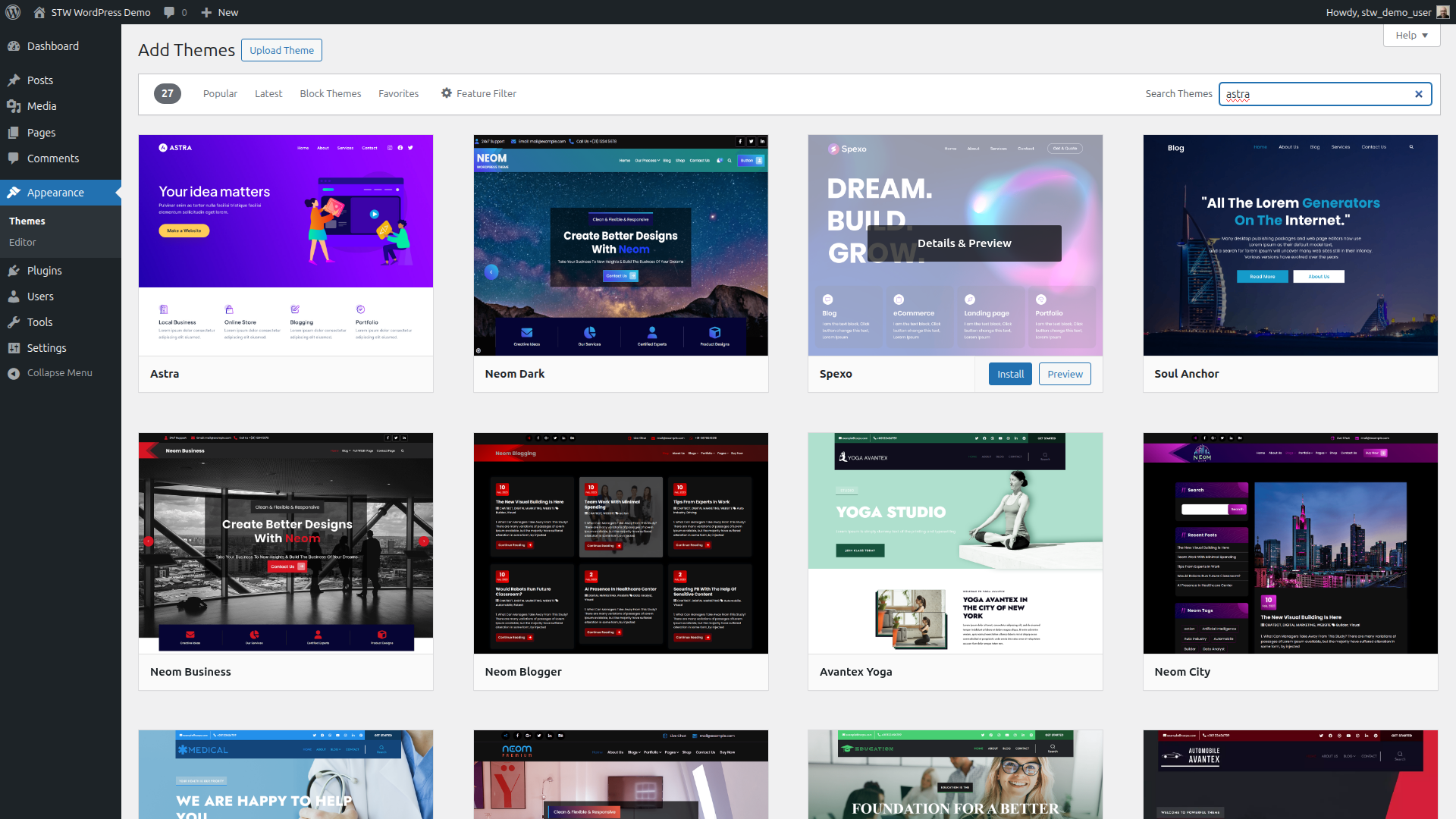Click the Avantex Yoga theme name

[855, 672]
